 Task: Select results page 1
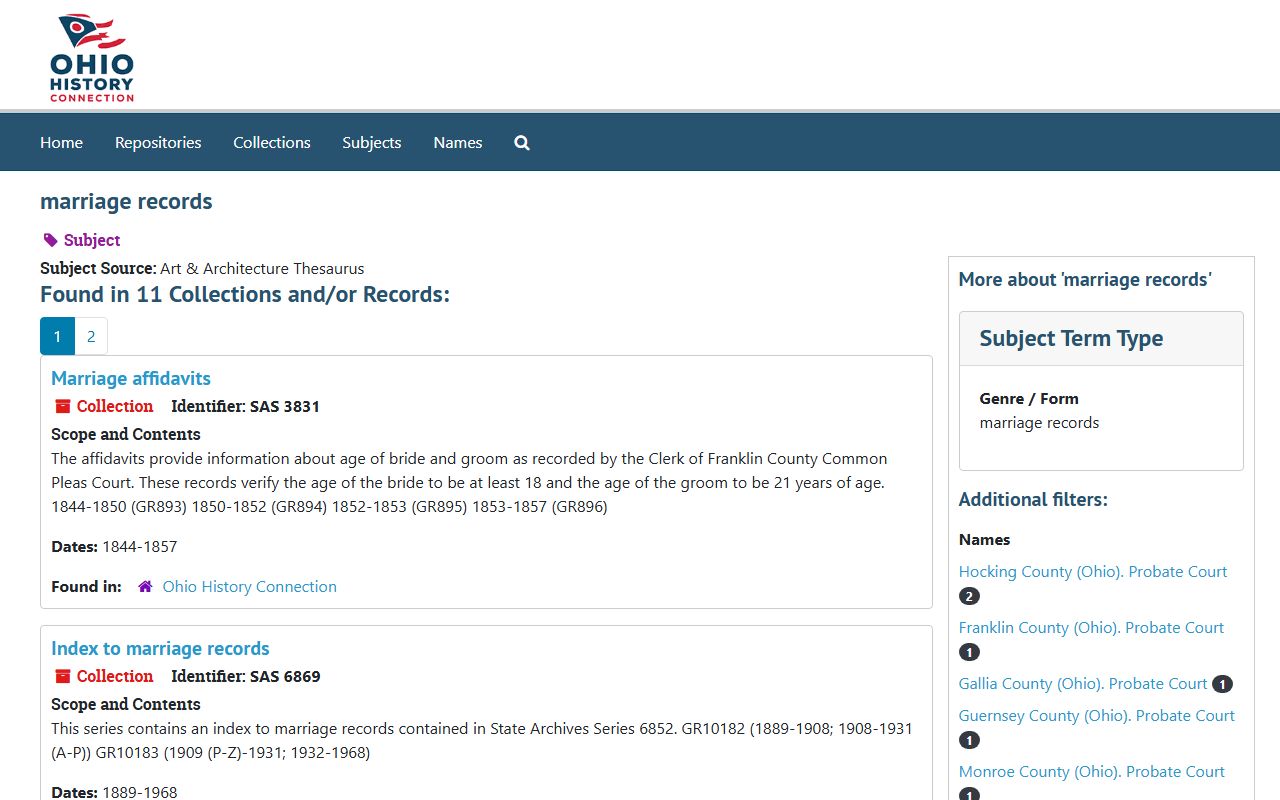57,336
